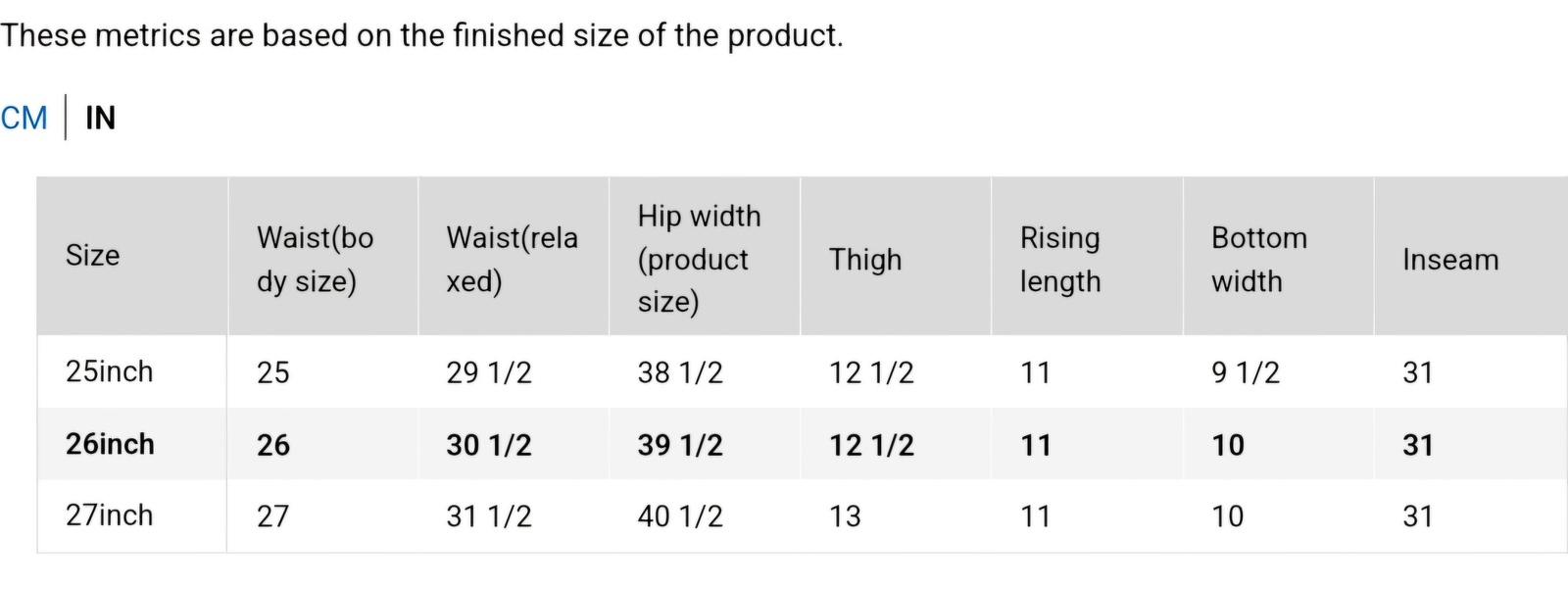Select the 38 1/2 hip width cell
Image resolution: width=1568 pixels, height=589 pixels.
click(x=680, y=372)
